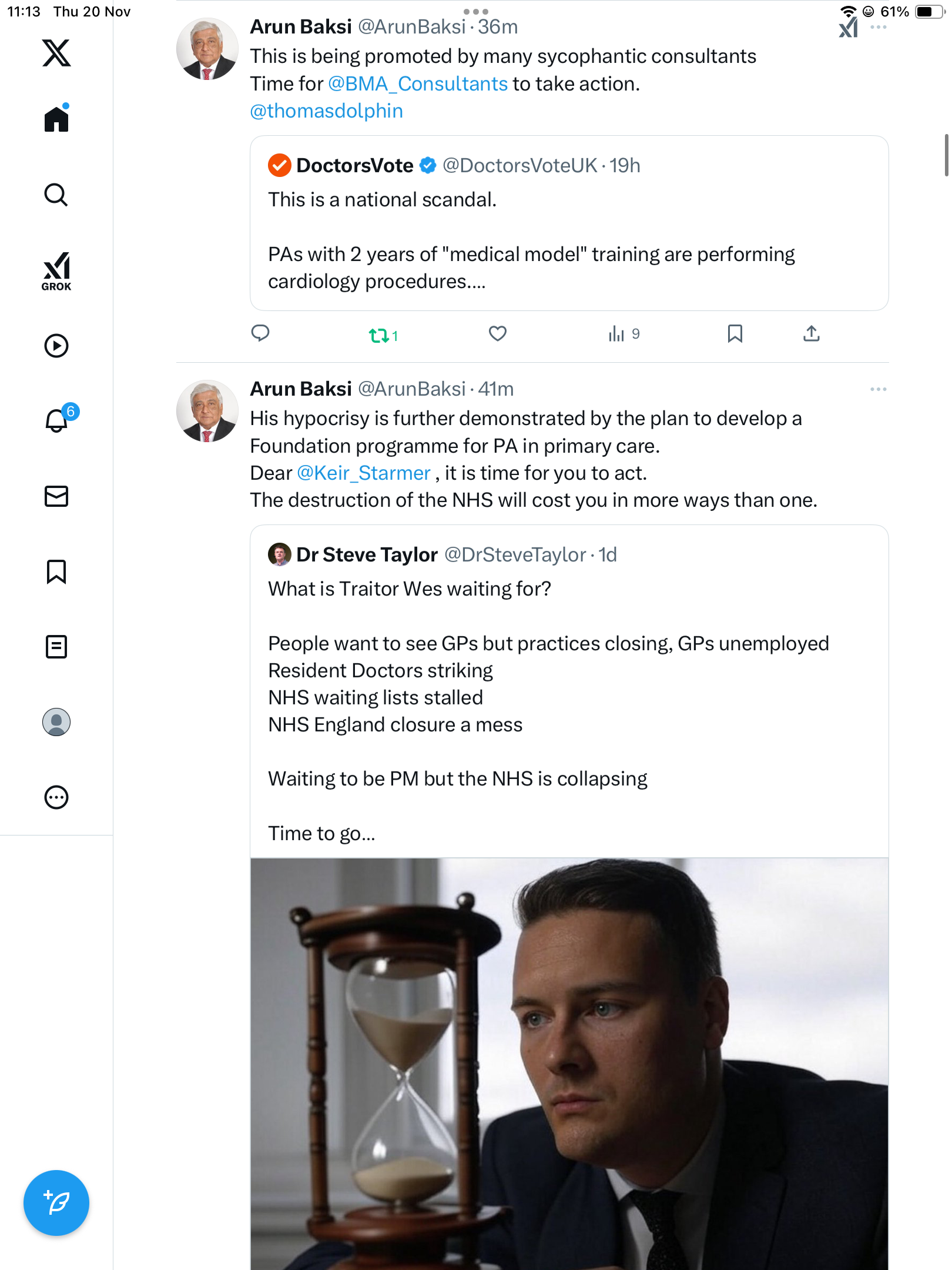This screenshot has width=952, height=1270.
Task: Open Grok from the sidebar
Action: point(56,272)
